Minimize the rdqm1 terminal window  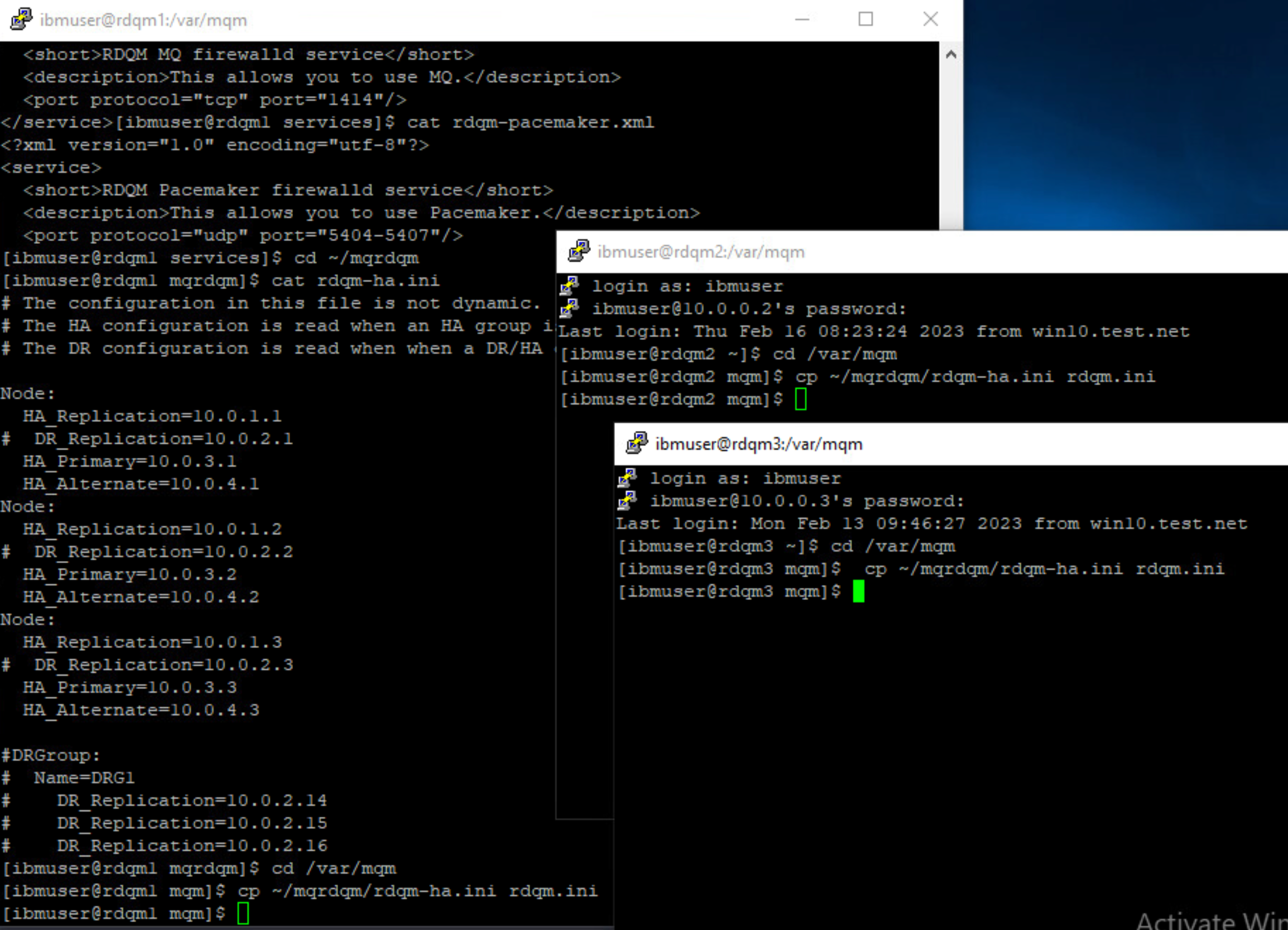click(x=802, y=20)
